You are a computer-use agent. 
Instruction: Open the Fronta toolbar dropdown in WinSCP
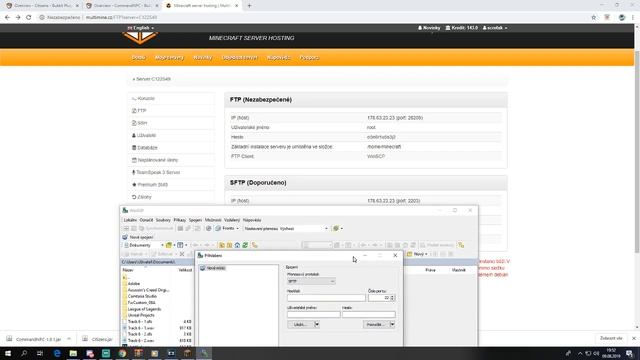[227, 229]
